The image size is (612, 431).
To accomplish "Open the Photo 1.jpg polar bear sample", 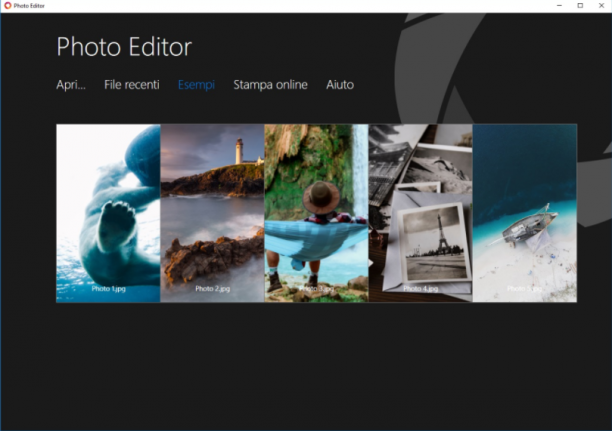I will click(108, 213).
